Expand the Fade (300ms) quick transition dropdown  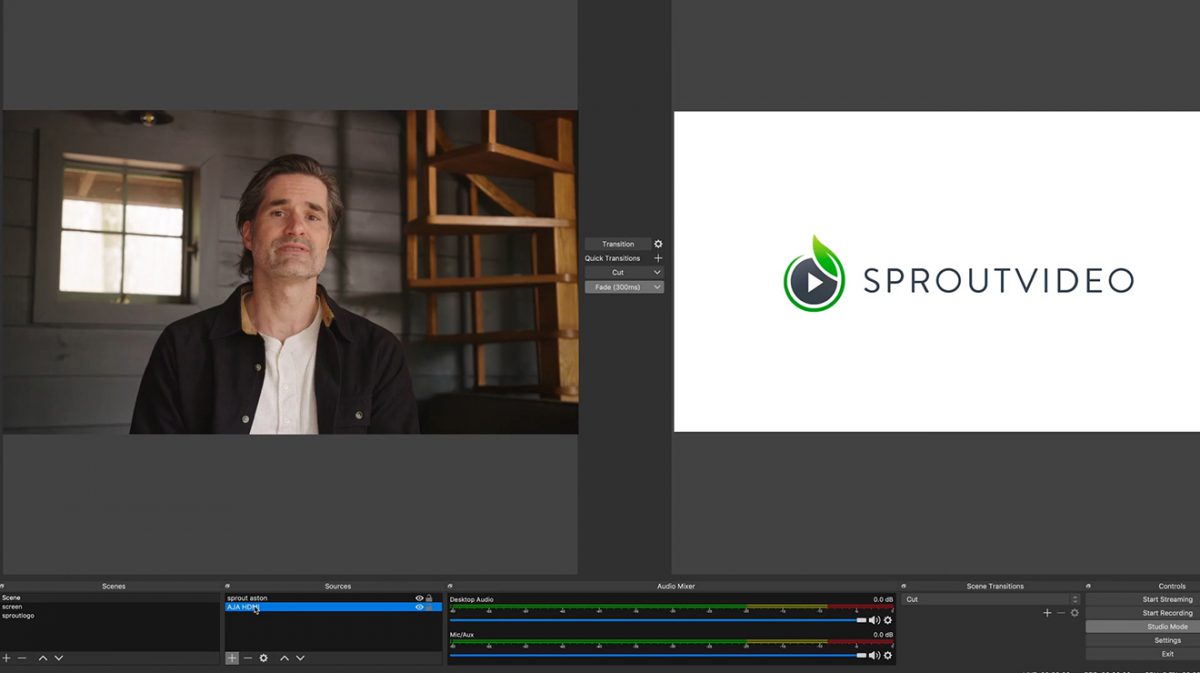pyautogui.click(x=656, y=287)
